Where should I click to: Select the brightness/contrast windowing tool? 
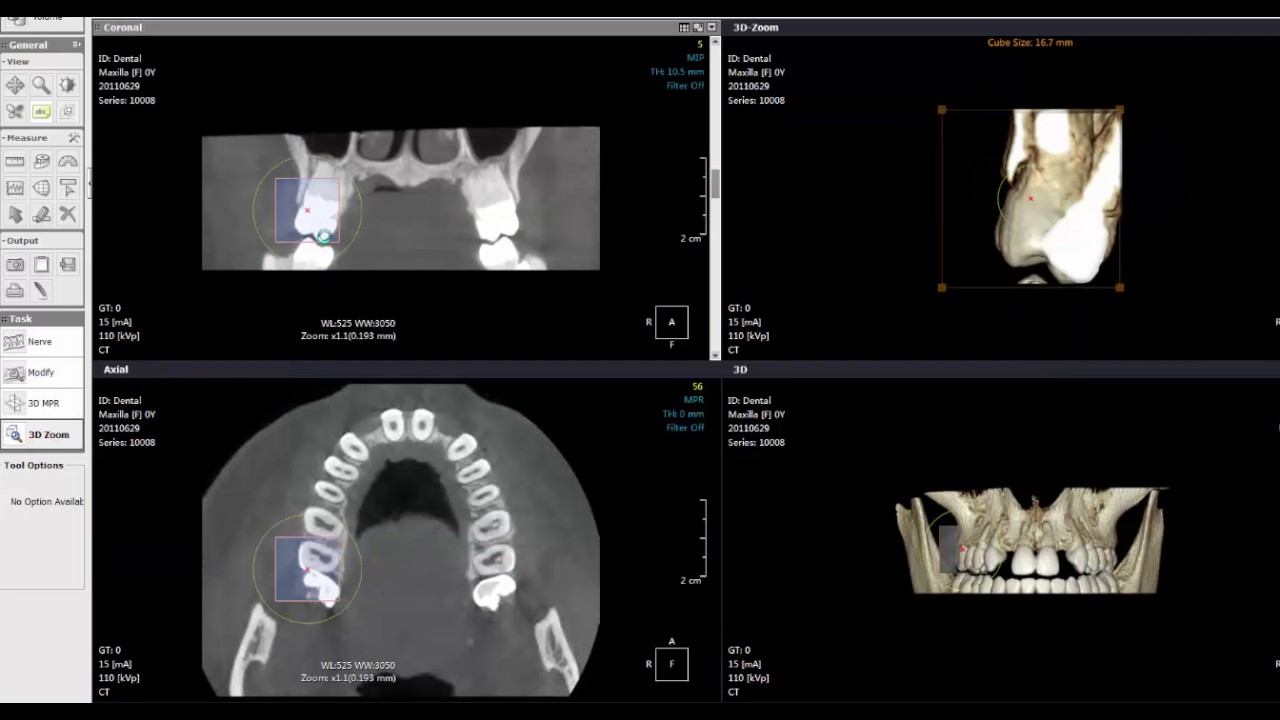67,85
